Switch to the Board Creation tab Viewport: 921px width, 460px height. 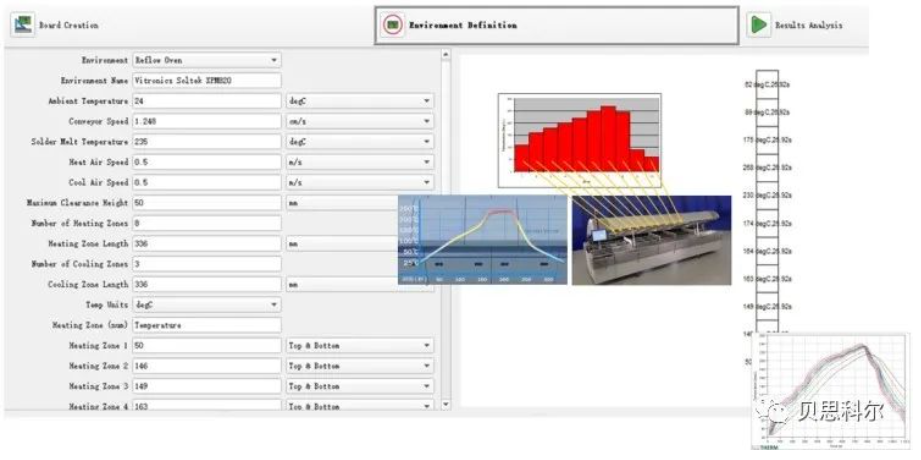68,25
